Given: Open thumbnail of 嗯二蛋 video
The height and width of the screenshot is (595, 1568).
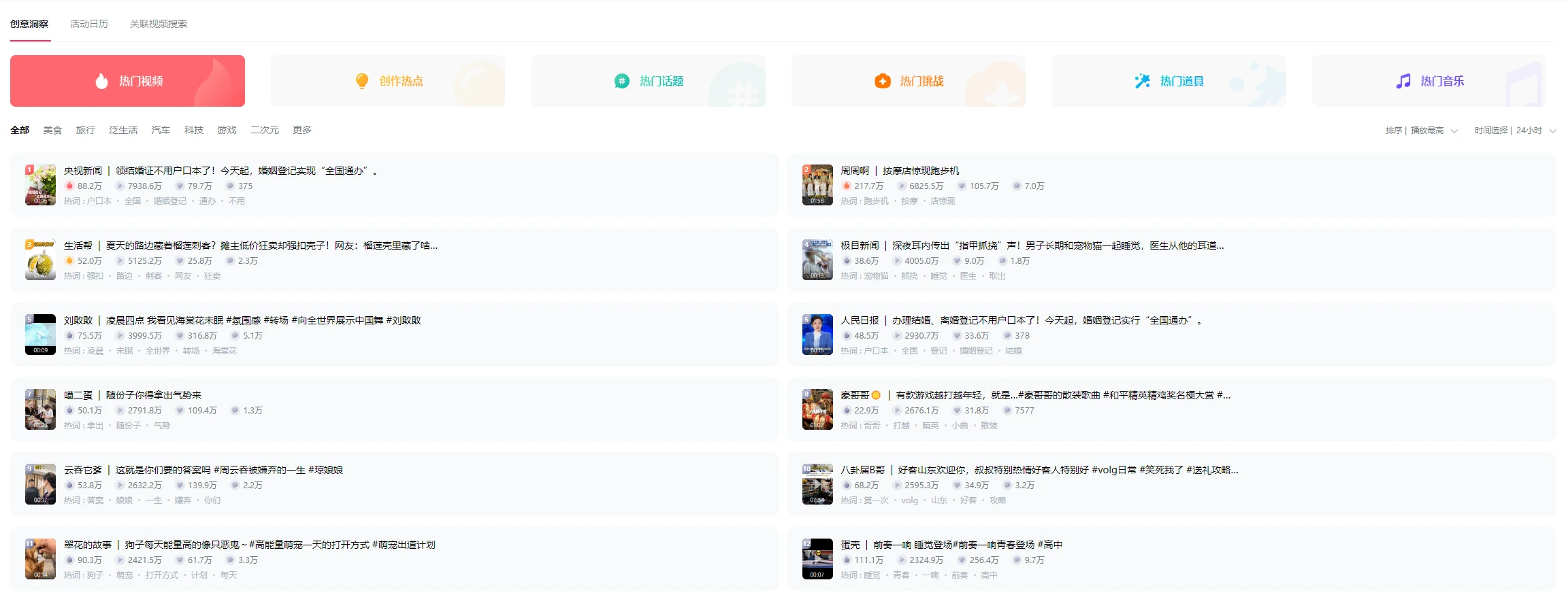Looking at the screenshot, I should (40, 409).
